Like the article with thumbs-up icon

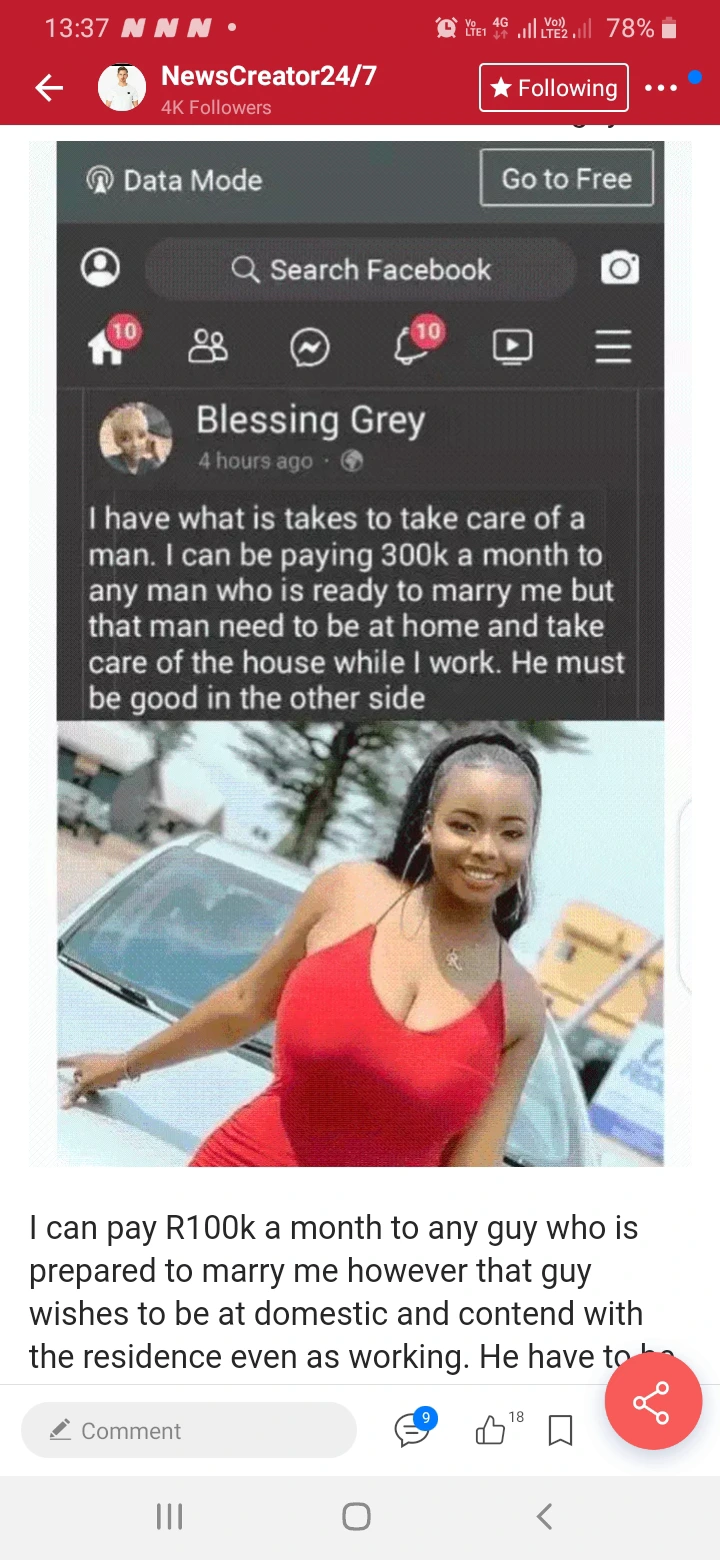click(490, 1431)
